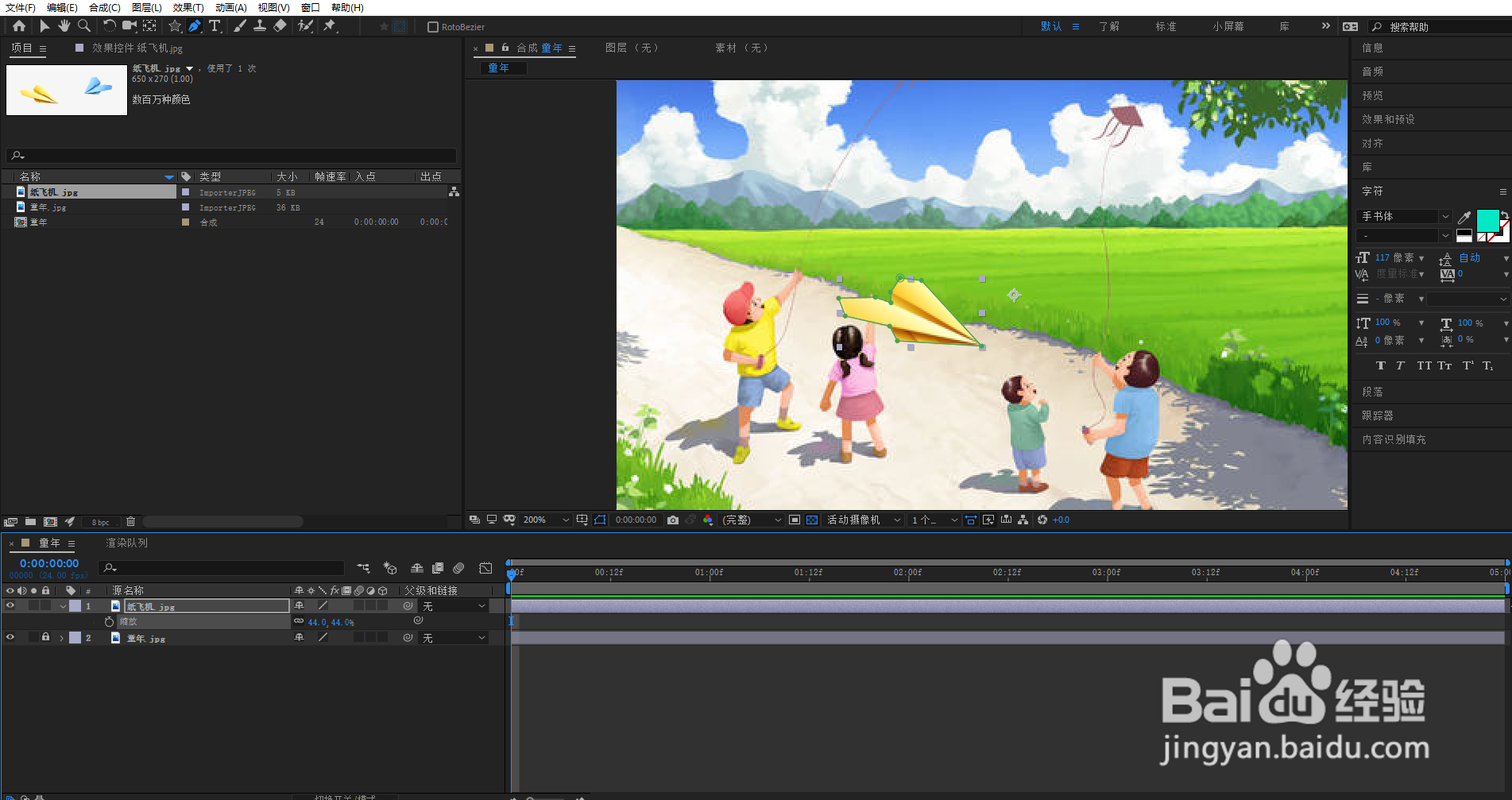This screenshot has width=1512, height=800.
Task: Select the star Shape tool
Action: point(175,26)
